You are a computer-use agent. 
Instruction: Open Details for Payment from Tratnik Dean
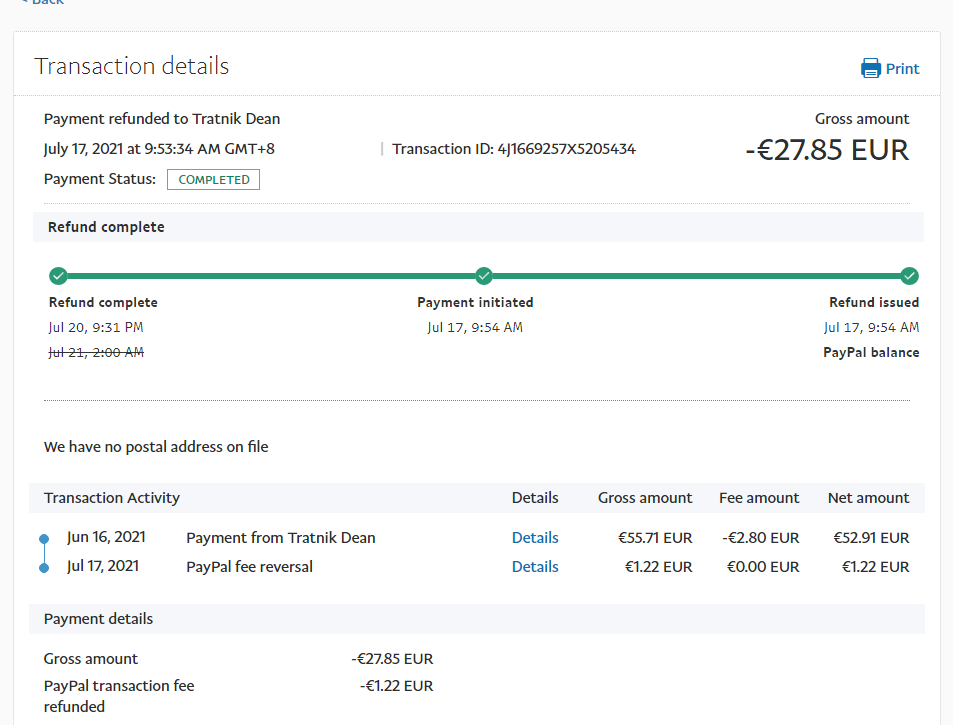[535, 538]
